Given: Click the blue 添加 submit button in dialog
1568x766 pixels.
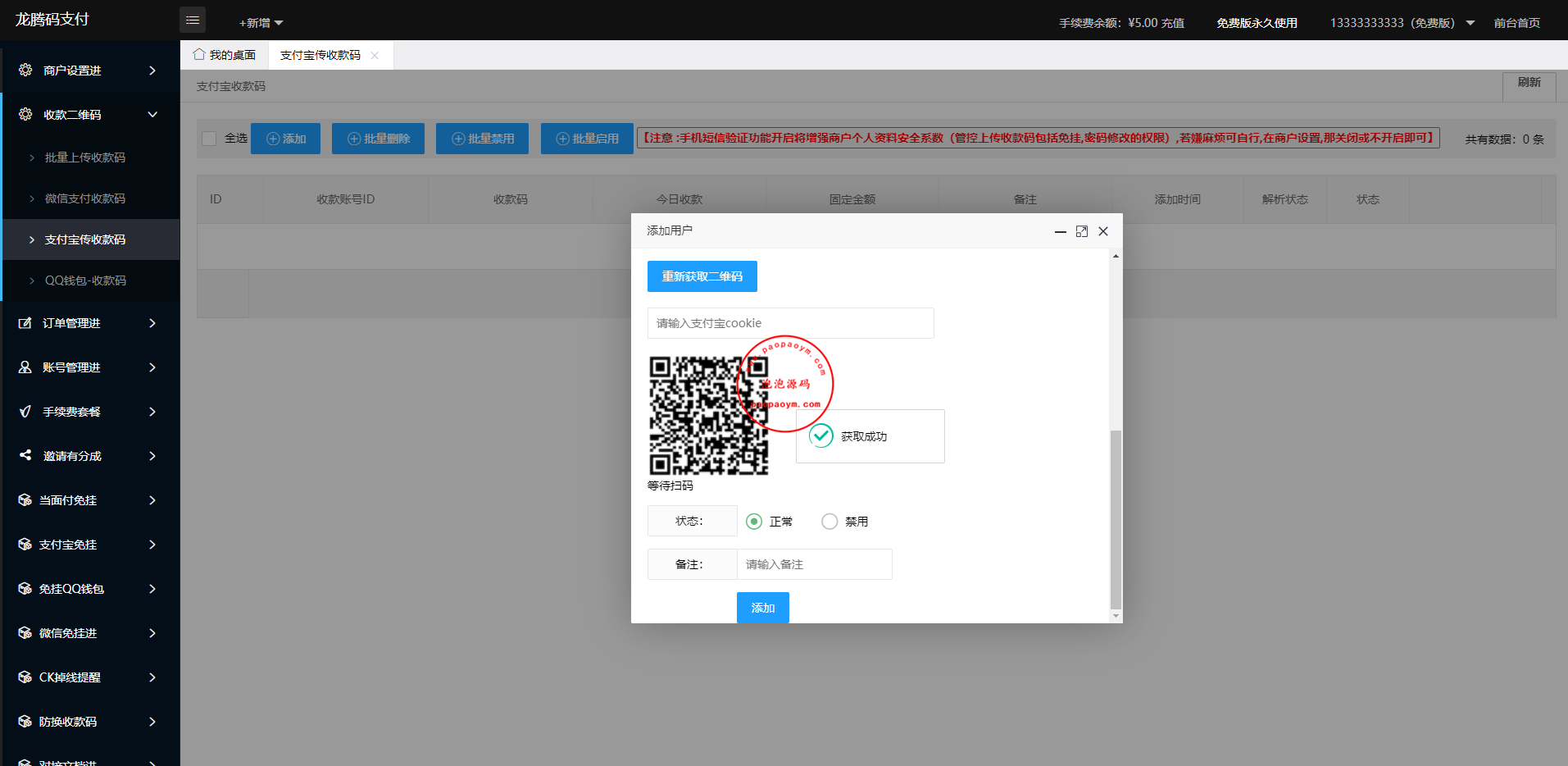Looking at the screenshot, I should [762, 608].
